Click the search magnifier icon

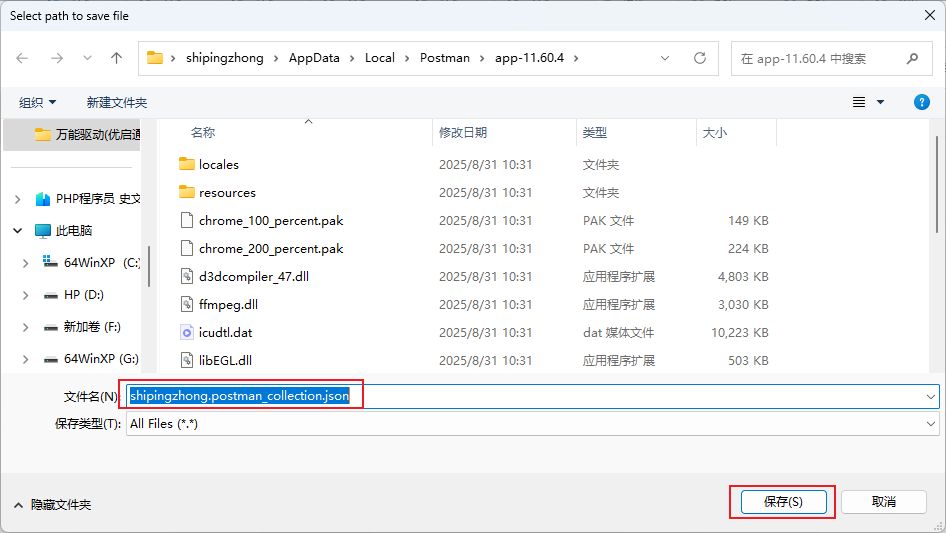[x=912, y=58]
